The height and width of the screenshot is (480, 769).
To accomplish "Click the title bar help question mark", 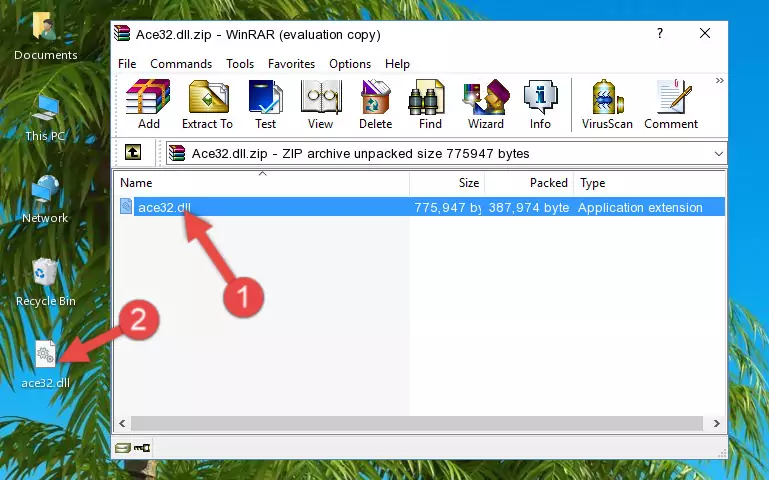I will [x=660, y=33].
